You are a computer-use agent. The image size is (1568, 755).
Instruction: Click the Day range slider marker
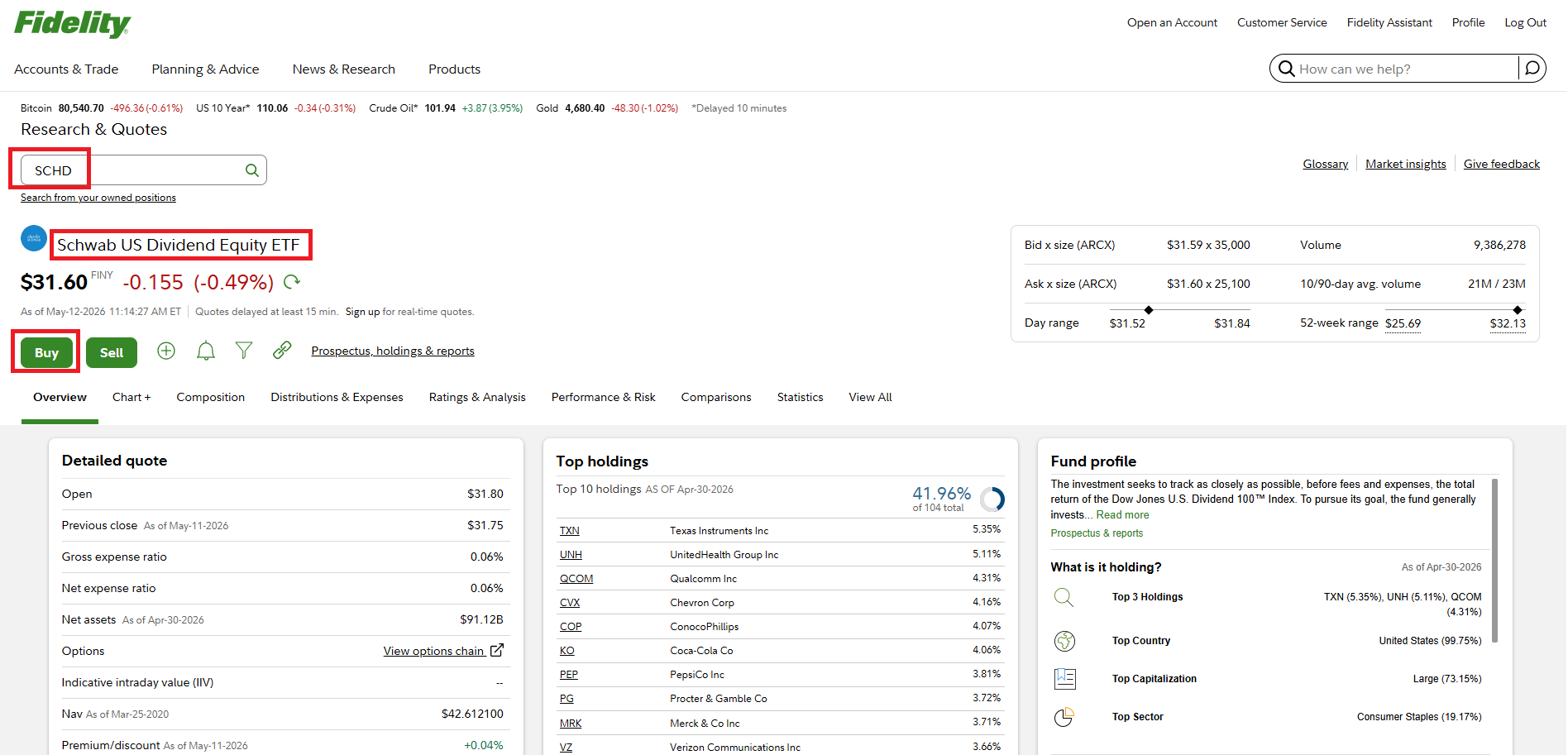pyautogui.click(x=1148, y=310)
